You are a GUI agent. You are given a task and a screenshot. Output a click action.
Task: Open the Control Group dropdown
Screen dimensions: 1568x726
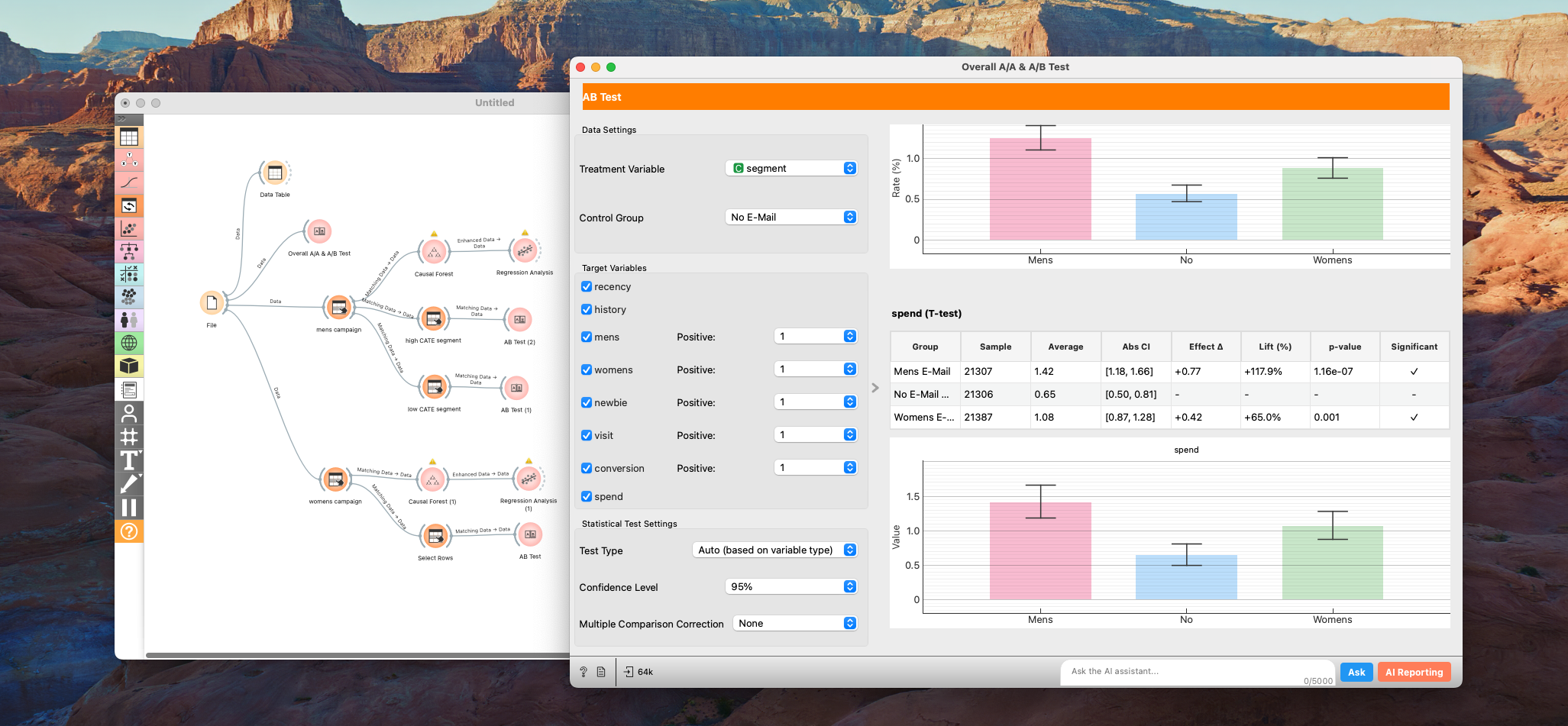(791, 218)
